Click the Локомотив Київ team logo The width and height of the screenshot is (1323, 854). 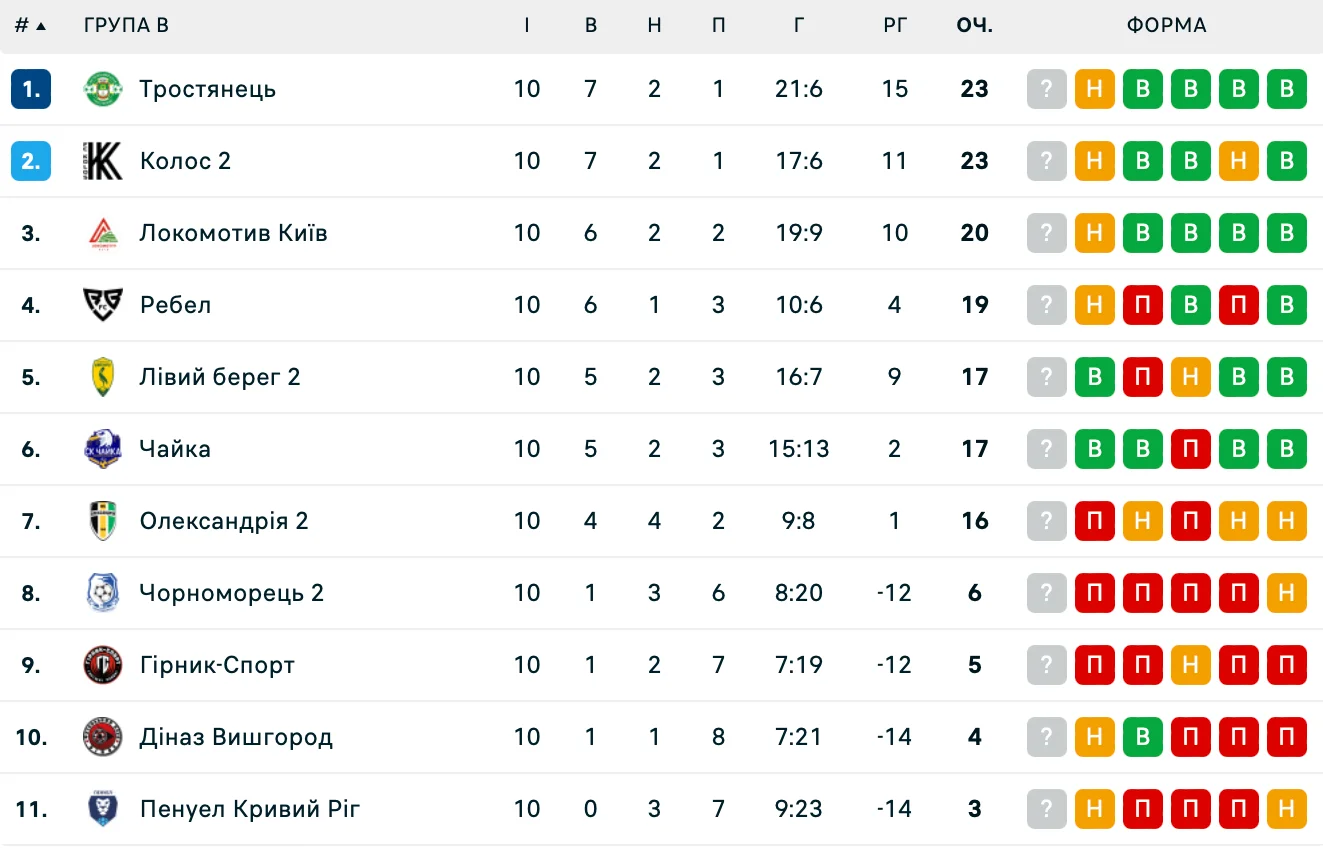point(103,233)
